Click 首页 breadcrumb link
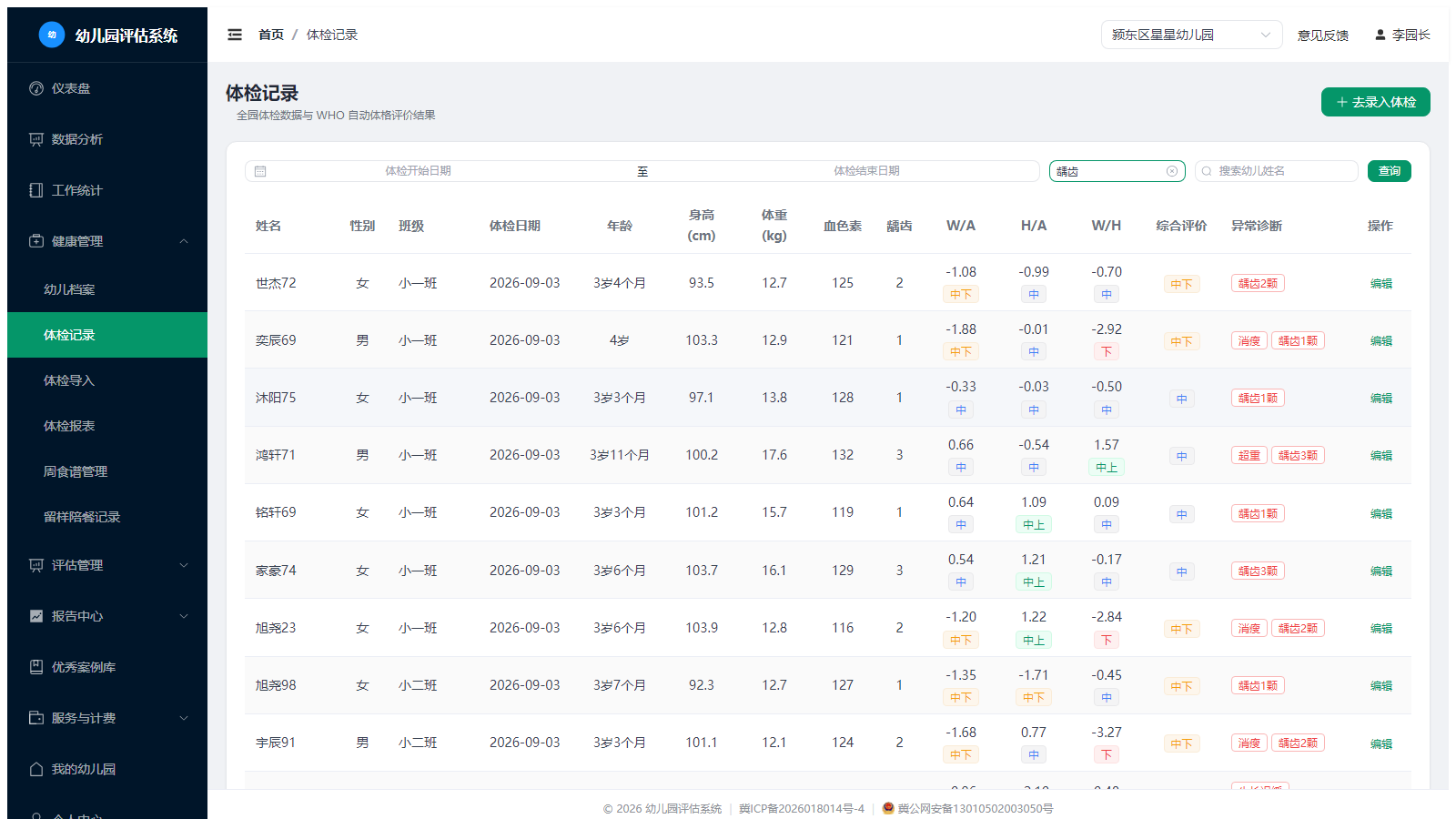The width and height of the screenshot is (1456, 819). point(271,35)
